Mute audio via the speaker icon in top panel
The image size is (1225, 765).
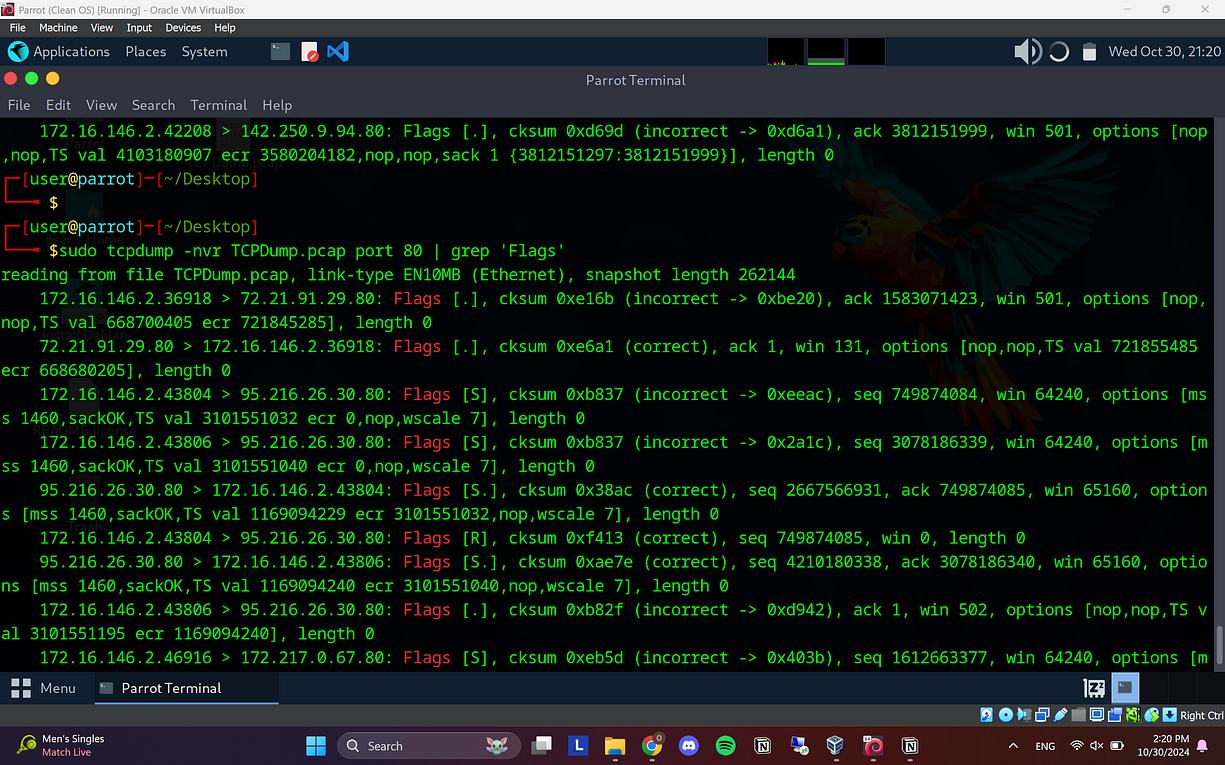(1026, 51)
